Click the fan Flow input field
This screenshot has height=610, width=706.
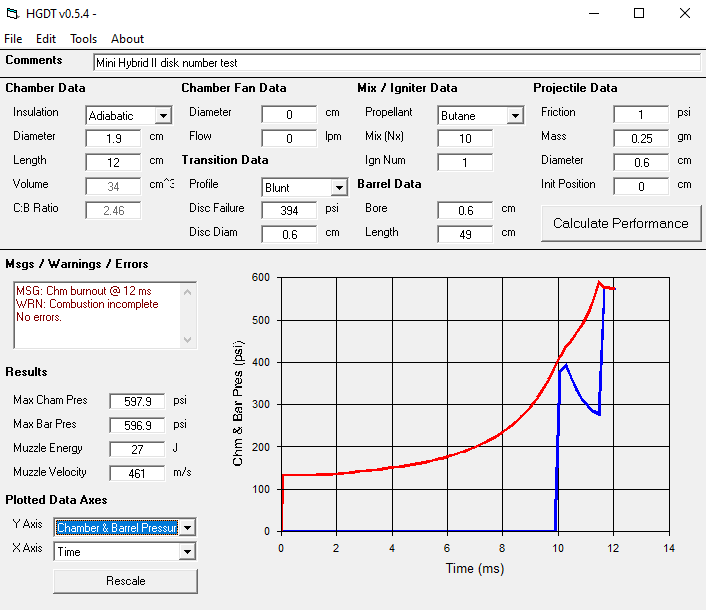pyautogui.click(x=288, y=138)
